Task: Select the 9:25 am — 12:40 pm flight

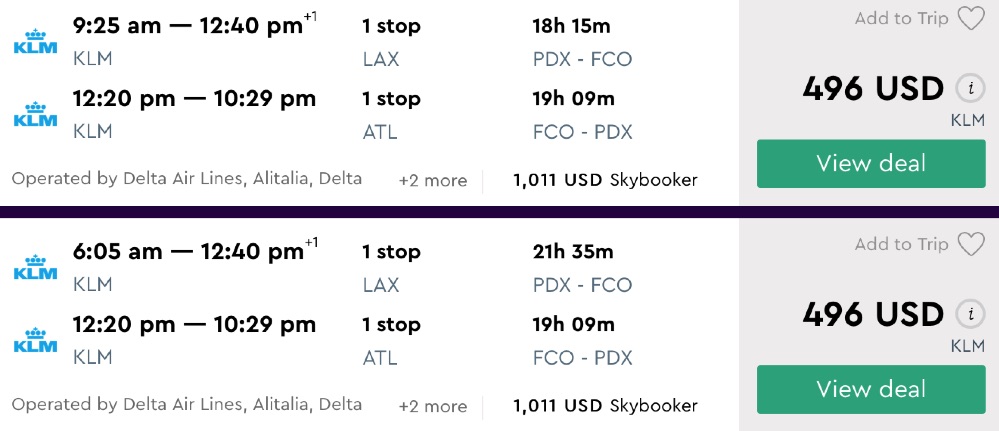Action: [188, 26]
